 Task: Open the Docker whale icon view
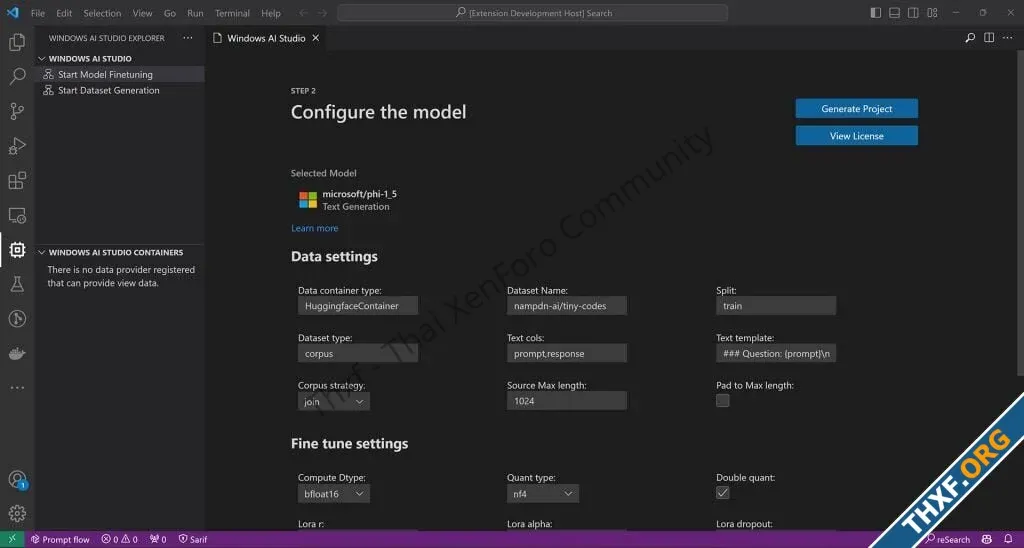coord(17,353)
